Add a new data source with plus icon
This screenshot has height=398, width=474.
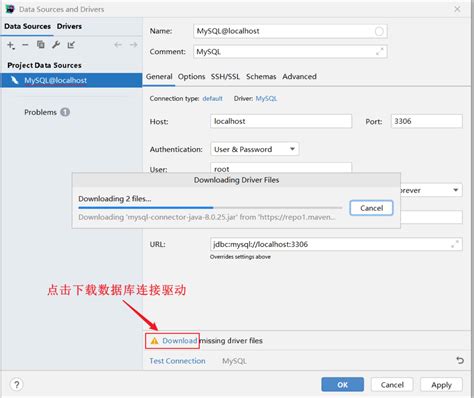pos(11,45)
